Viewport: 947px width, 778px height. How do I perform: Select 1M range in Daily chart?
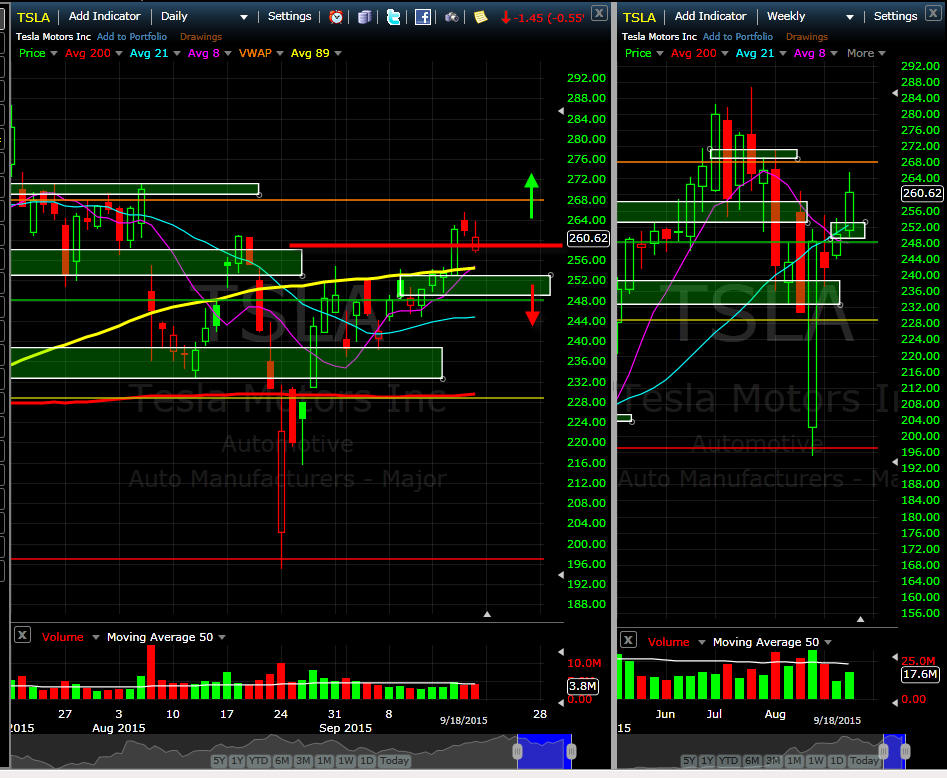[324, 760]
